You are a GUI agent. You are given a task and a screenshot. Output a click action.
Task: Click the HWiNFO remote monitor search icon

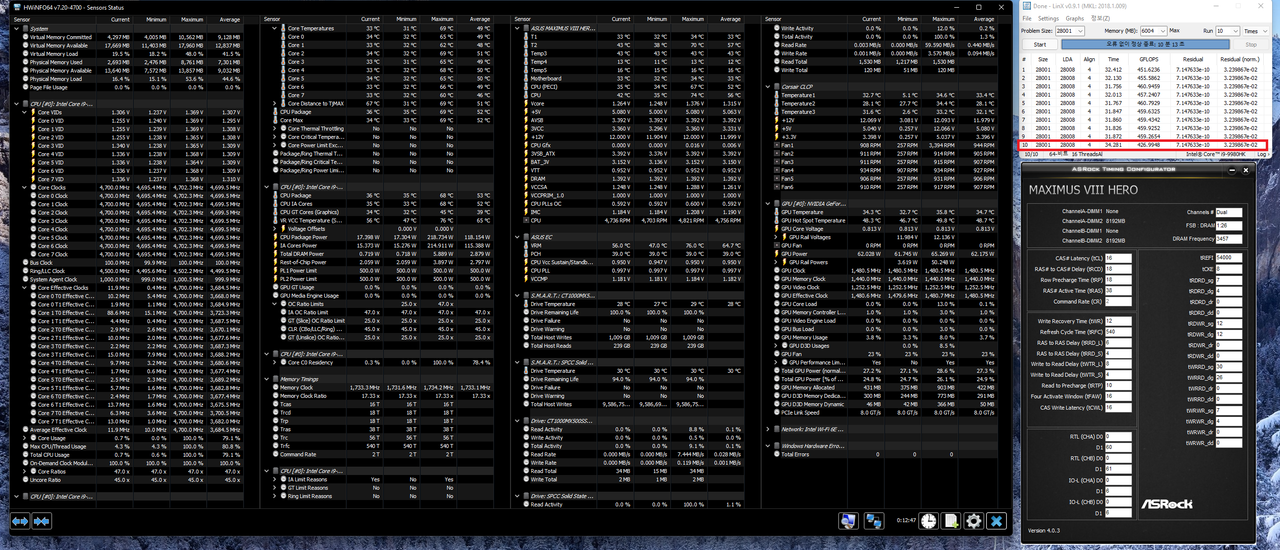[850, 521]
